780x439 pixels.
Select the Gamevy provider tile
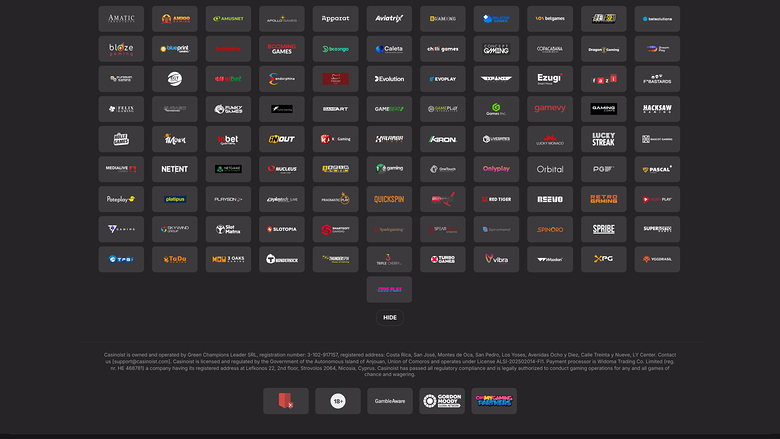(x=550, y=109)
